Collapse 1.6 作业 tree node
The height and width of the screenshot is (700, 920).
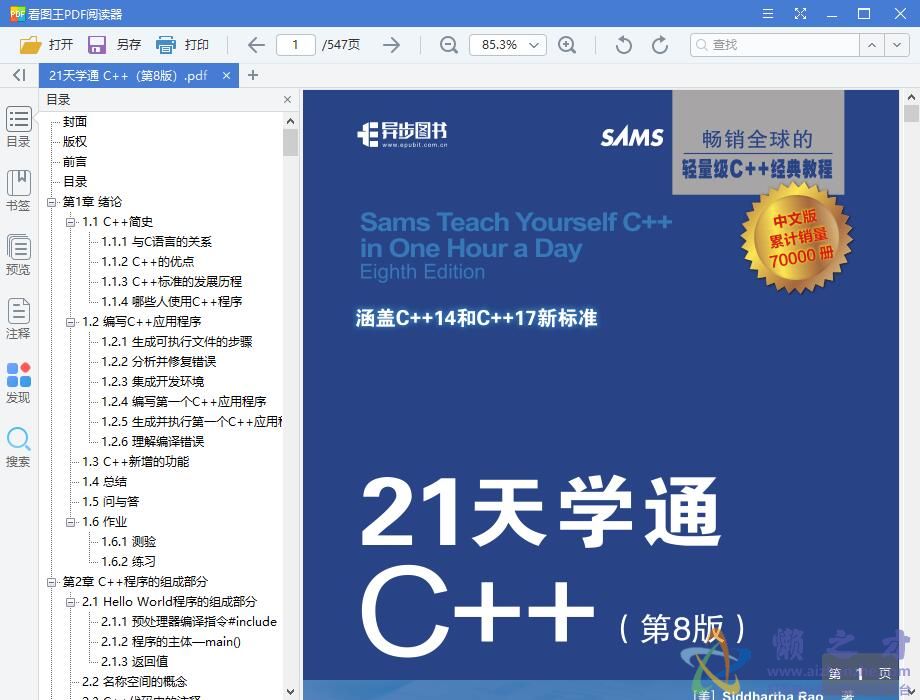[x=70, y=522]
